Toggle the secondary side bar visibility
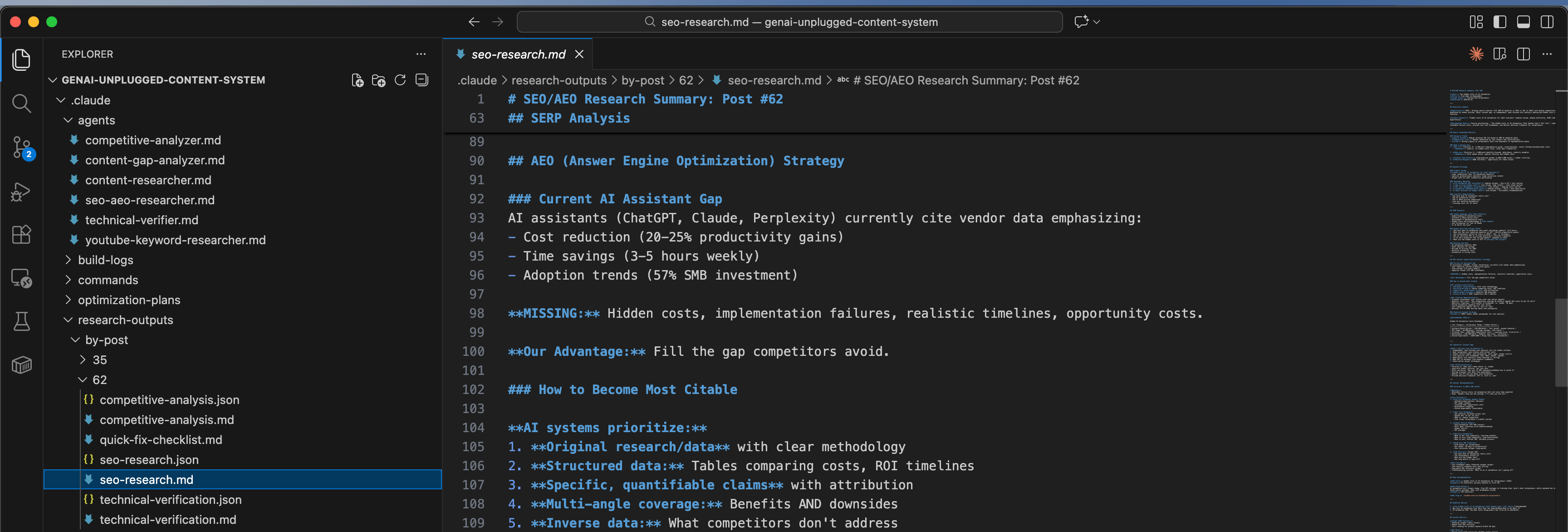The height and width of the screenshot is (532, 1568). point(1547,22)
